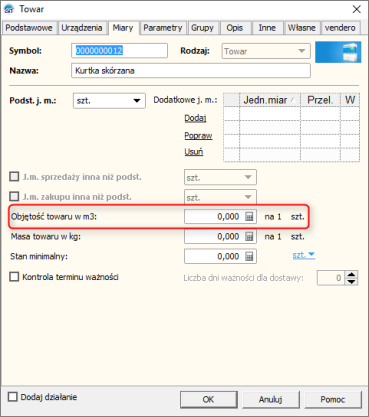This screenshot has width=369, height=417.
Task: Select the Miary tab
Action: pyautogui.click(x=123, y=28)
